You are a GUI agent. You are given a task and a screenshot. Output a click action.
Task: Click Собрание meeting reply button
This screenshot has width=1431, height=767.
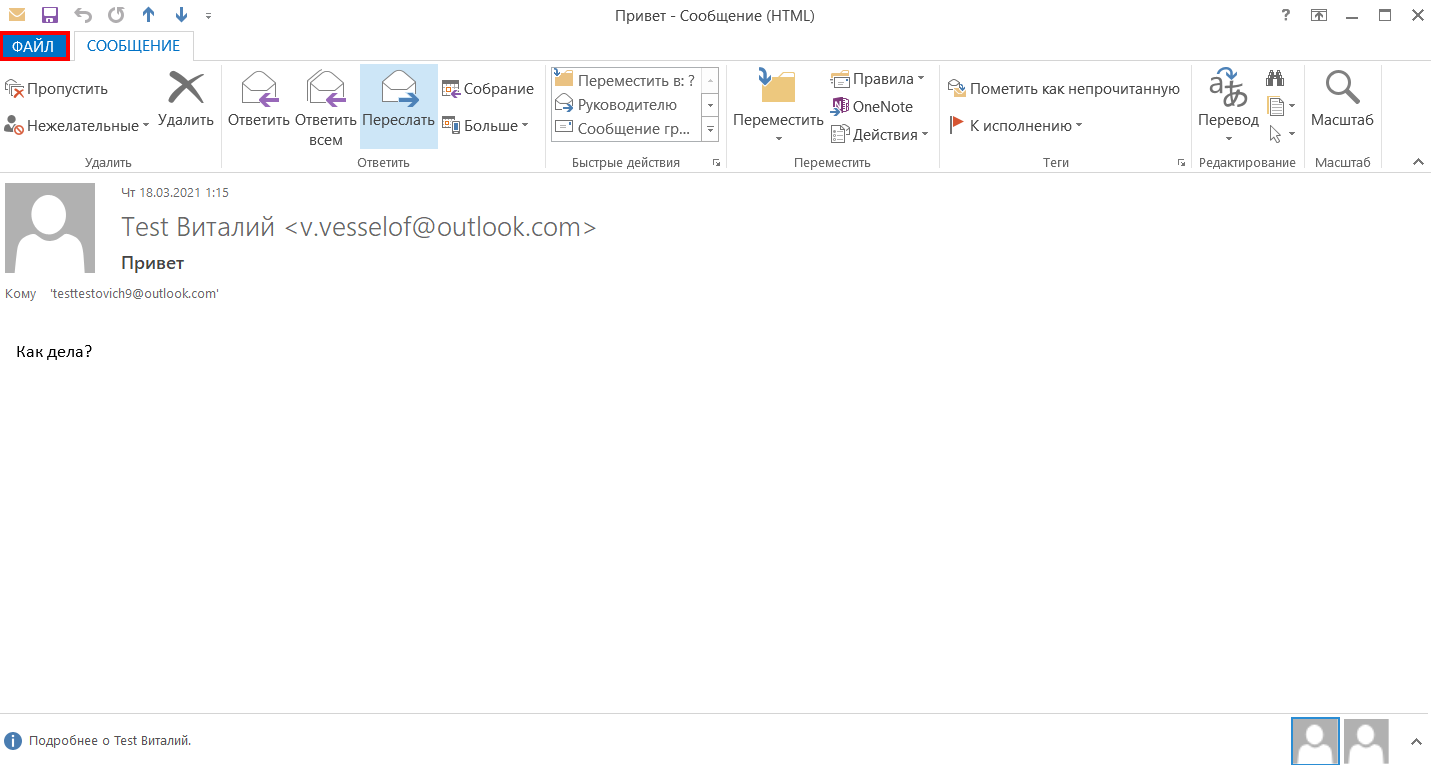click(x=489, y=89)
